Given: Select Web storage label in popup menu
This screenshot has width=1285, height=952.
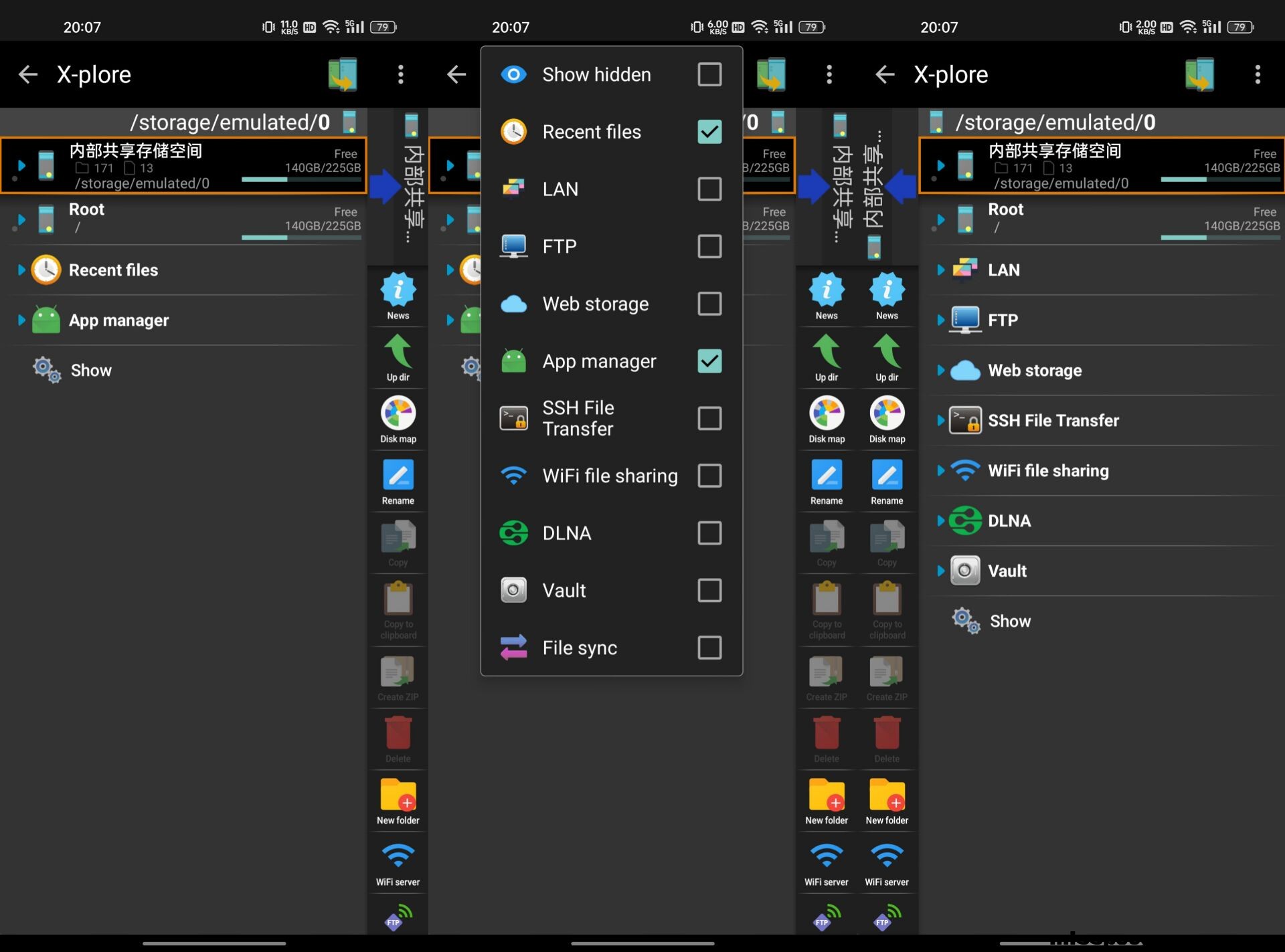Looking at the screenshot, I should tap(596, 304).
